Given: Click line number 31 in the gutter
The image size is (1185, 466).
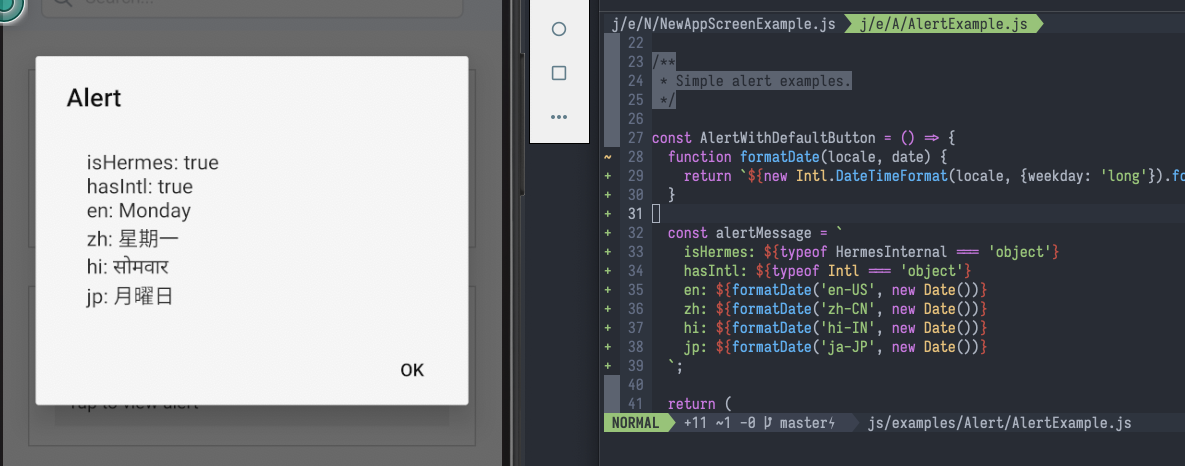Looking at the screenshot, I should (x=635, y=214).
